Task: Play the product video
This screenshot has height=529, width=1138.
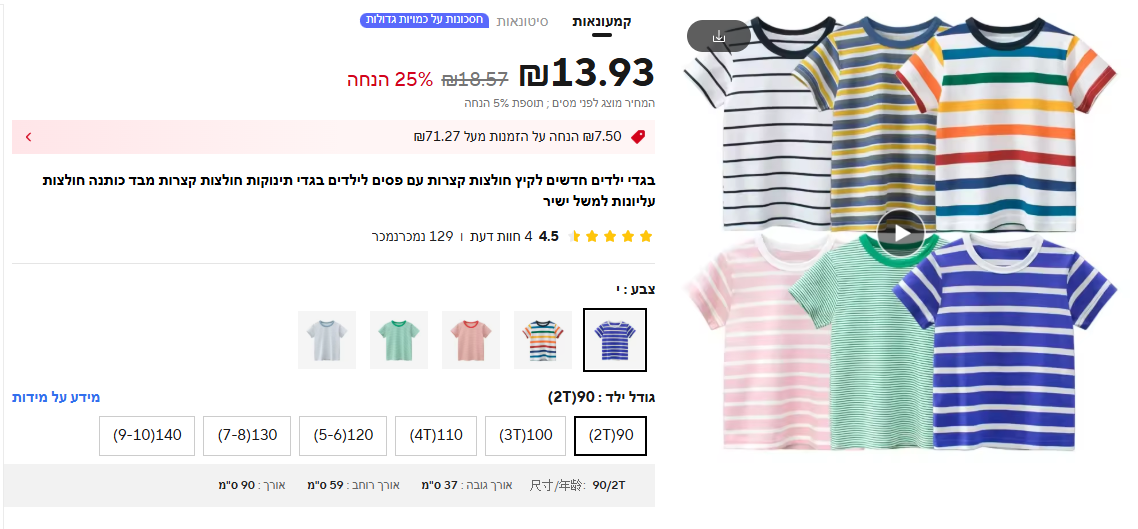Action: 901,234
